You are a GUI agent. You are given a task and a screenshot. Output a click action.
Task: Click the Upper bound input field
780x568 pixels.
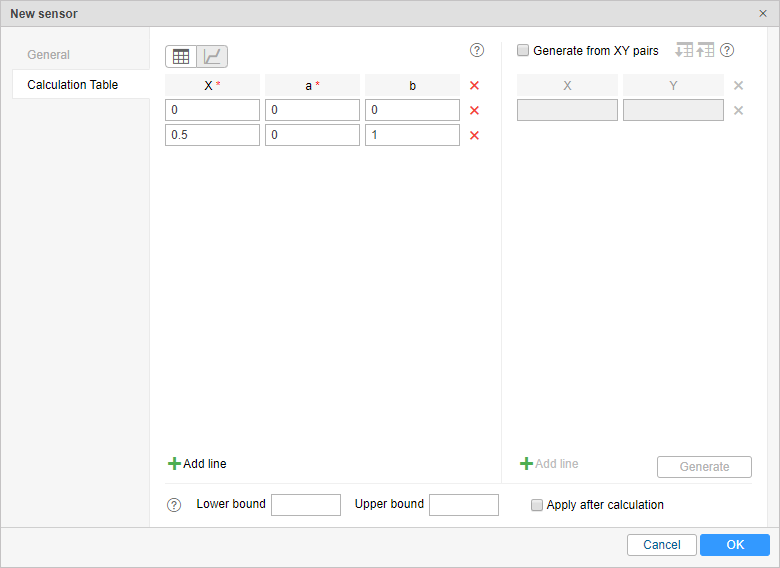tap(464, 505)
